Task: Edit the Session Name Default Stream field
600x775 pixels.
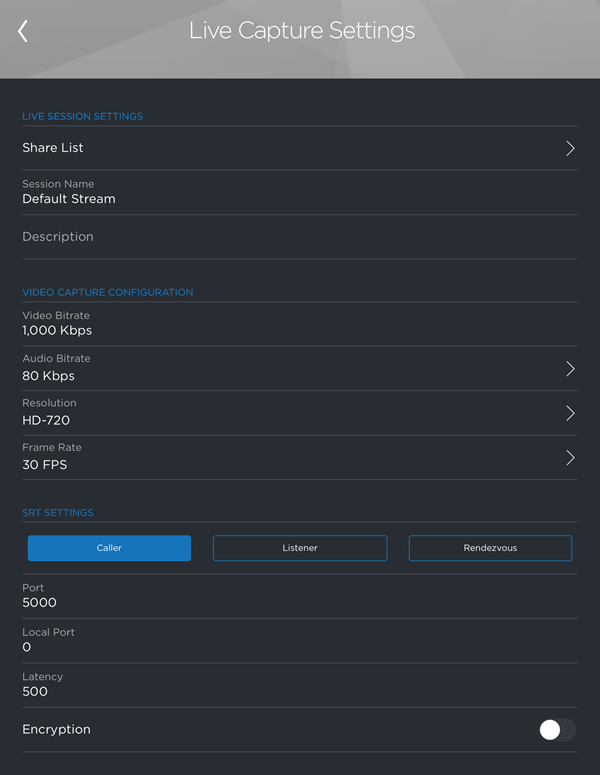Action: pos(280,192)
